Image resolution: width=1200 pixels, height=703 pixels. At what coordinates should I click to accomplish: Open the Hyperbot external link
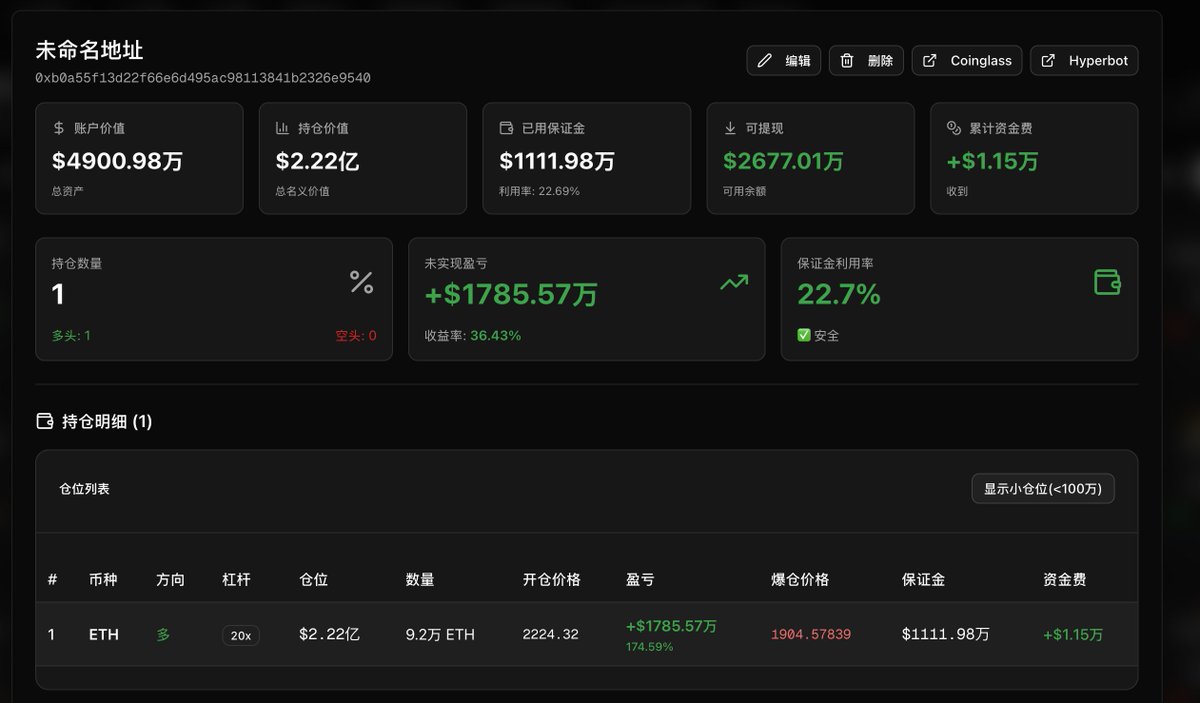tap(1084, 61)
